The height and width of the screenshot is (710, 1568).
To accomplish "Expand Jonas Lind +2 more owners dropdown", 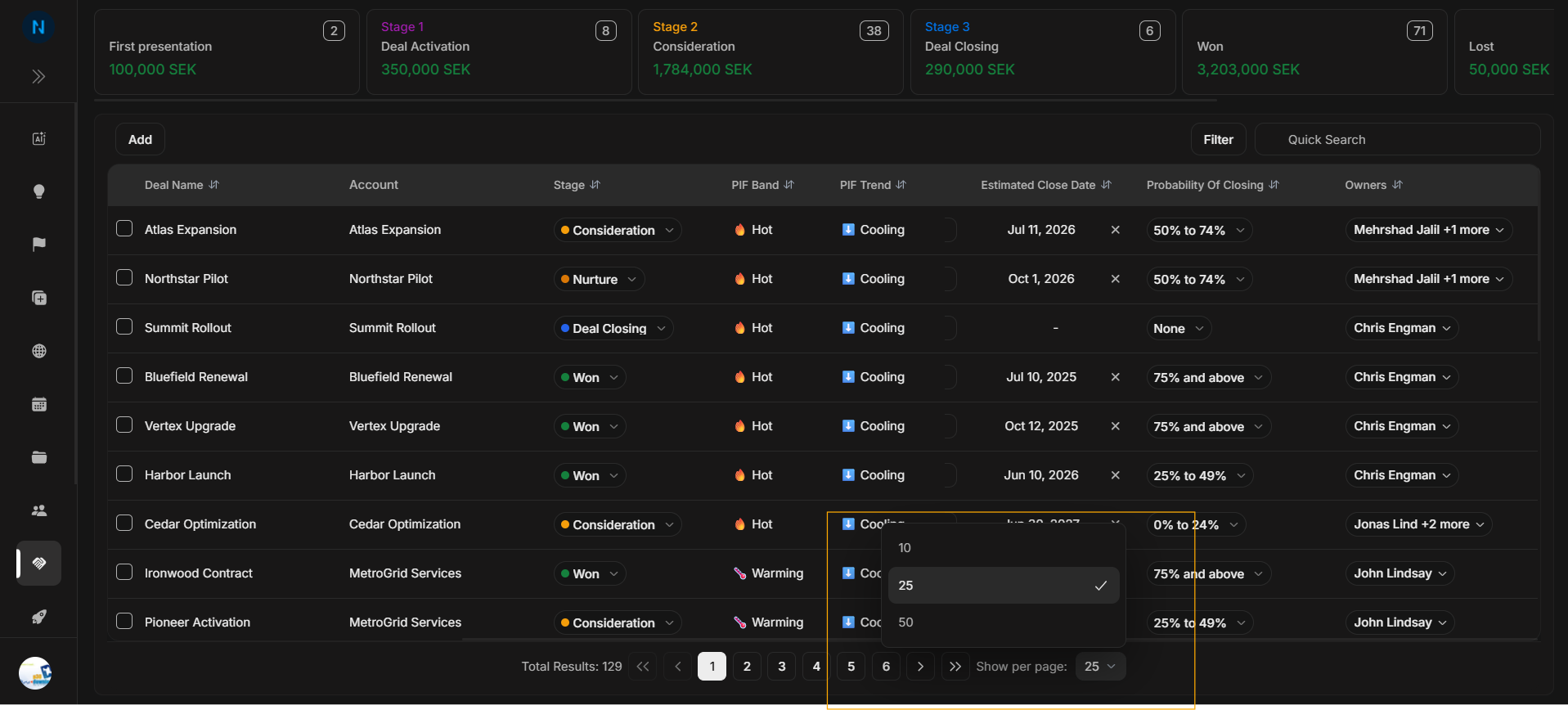I will (x=1419, y=524).
